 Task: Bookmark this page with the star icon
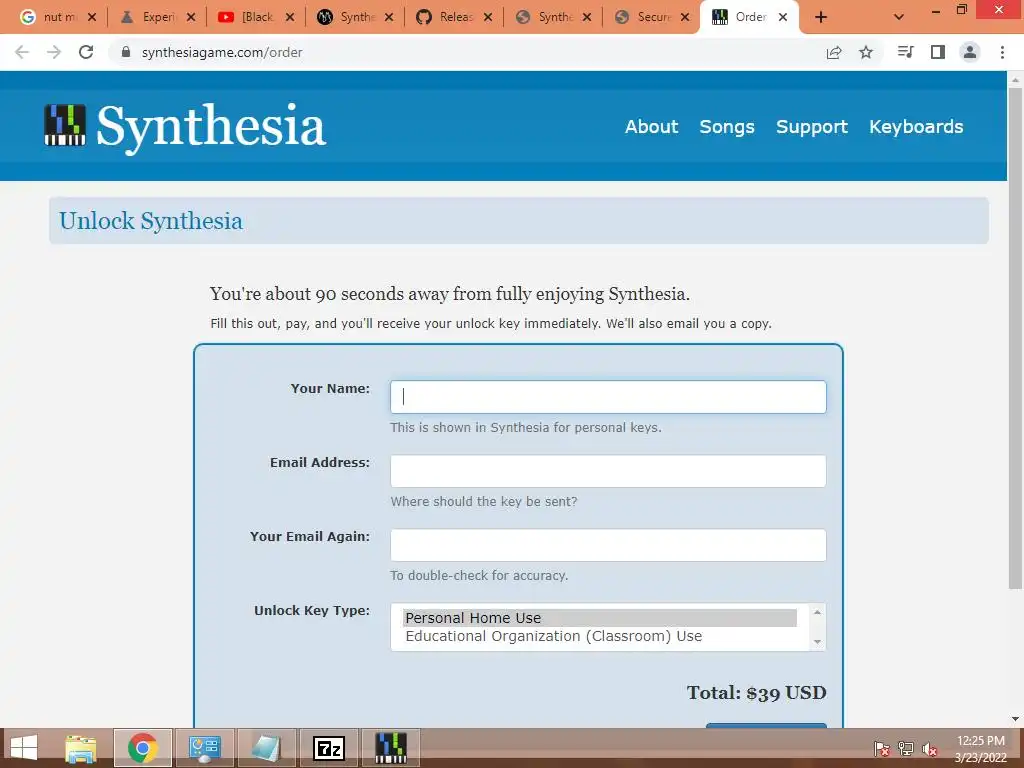[866, 52]
